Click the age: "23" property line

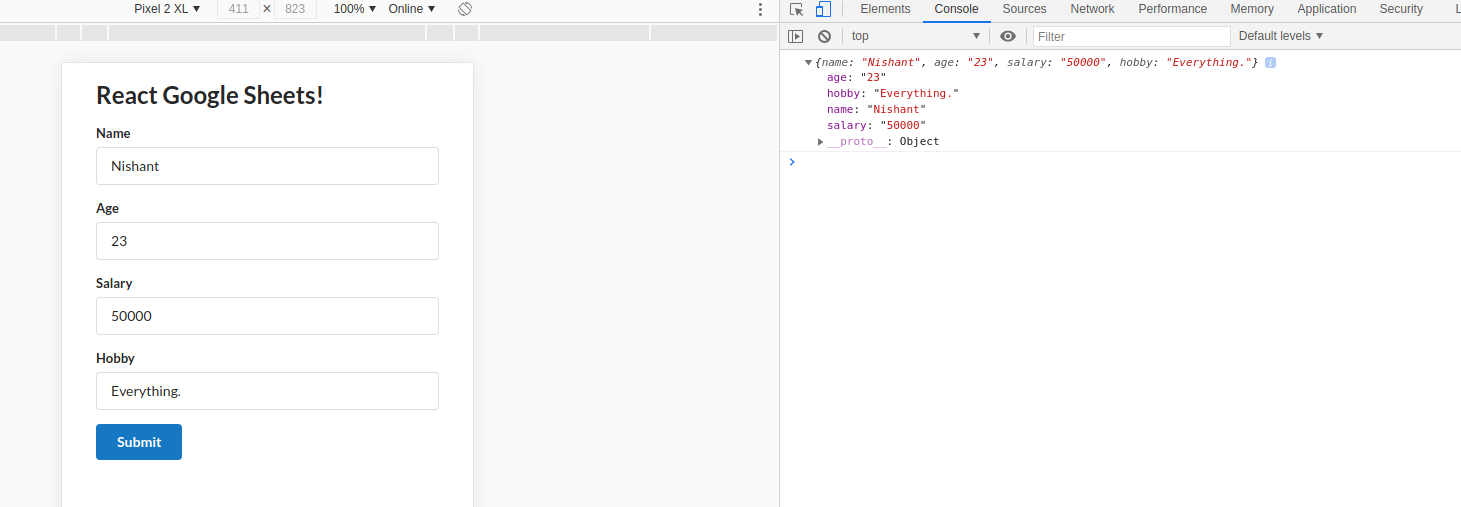coord(857,78)
